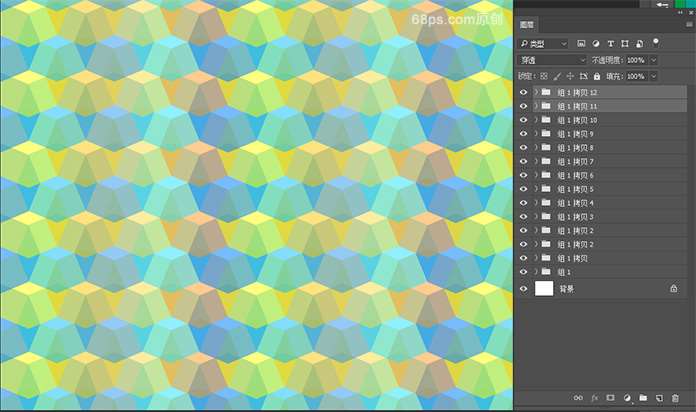Hide group 组 1 拷贝 11
Image resolution: width=696 pixels, height=412 pixels.
(x=524, y=106)
